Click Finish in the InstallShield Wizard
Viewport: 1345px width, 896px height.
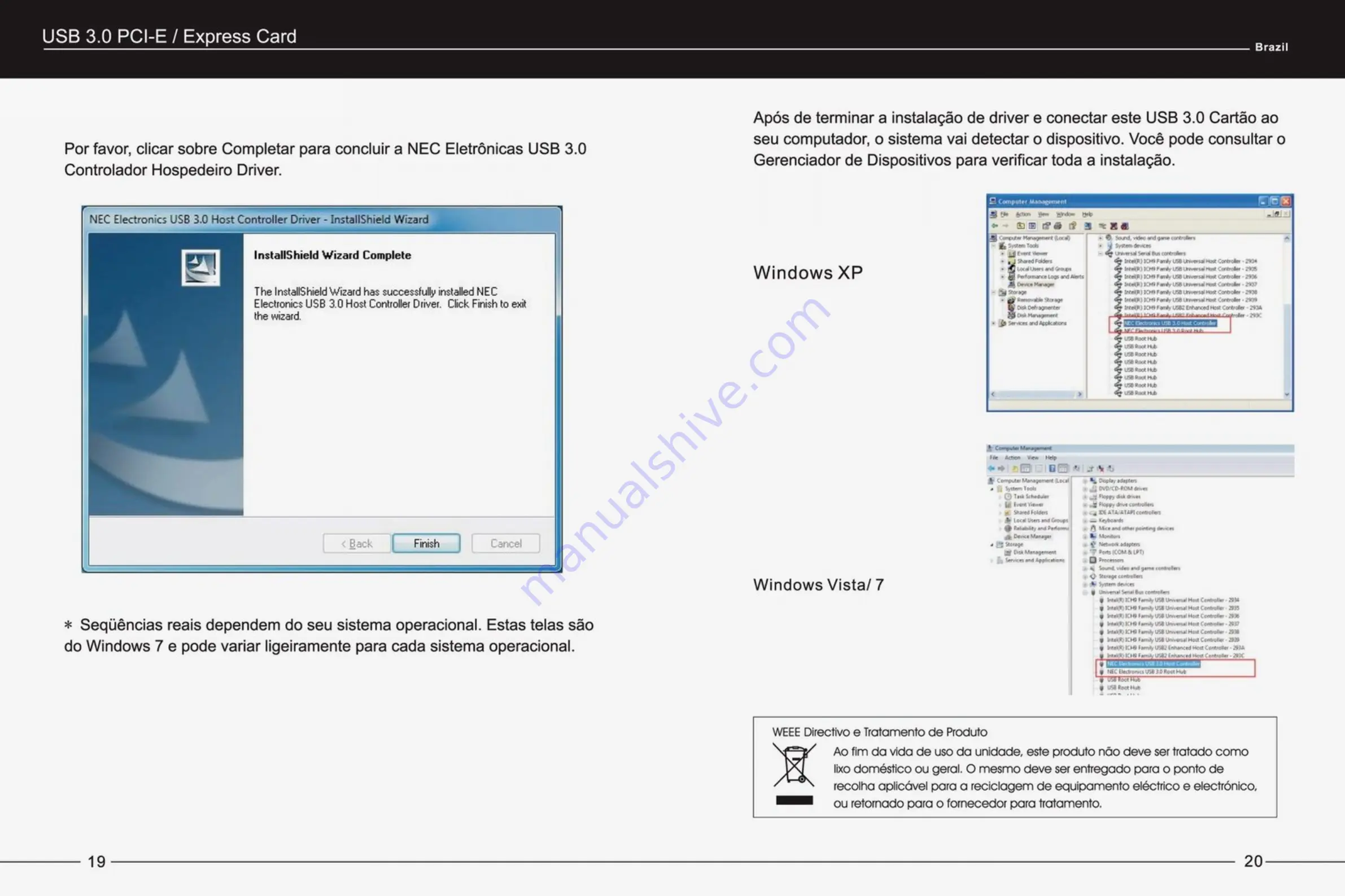[x=426, y=544]
